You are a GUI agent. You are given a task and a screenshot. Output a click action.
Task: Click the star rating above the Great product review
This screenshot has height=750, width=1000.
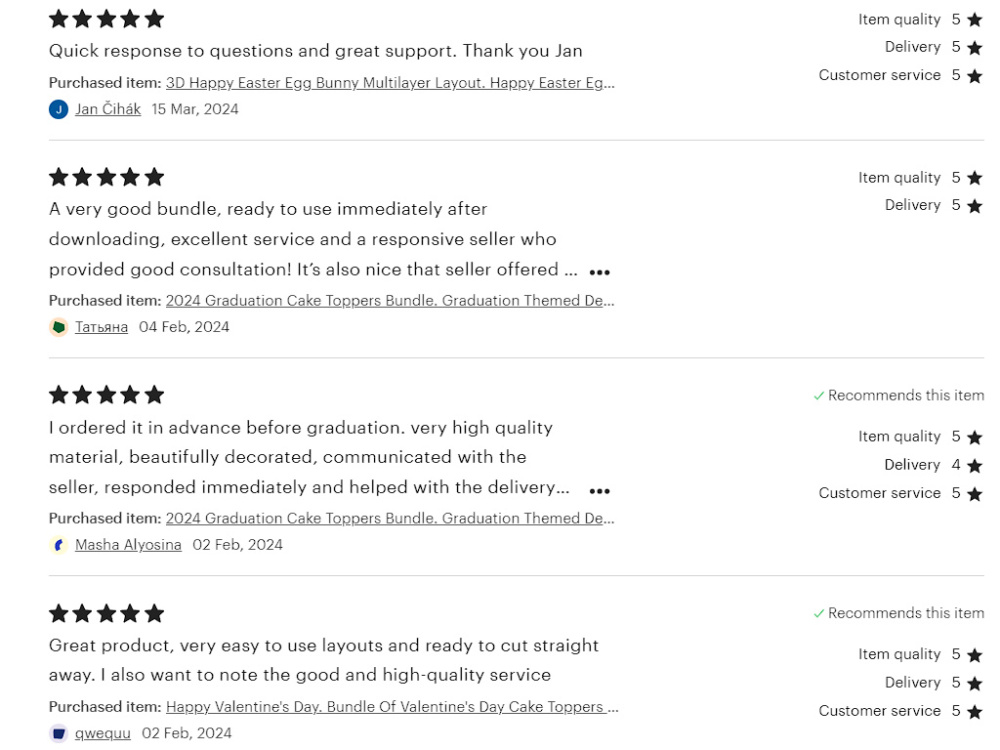click(107, 614)
